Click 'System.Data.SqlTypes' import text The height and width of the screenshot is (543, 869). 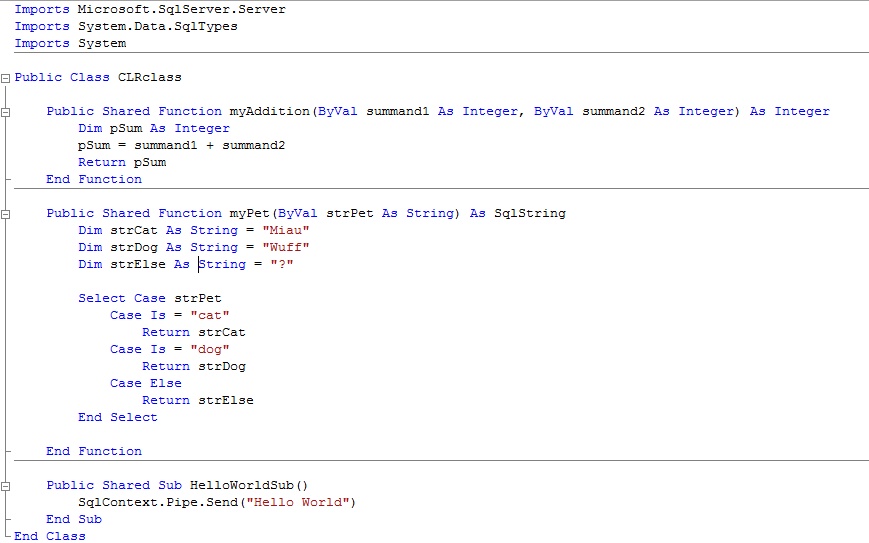pos(157,27)
